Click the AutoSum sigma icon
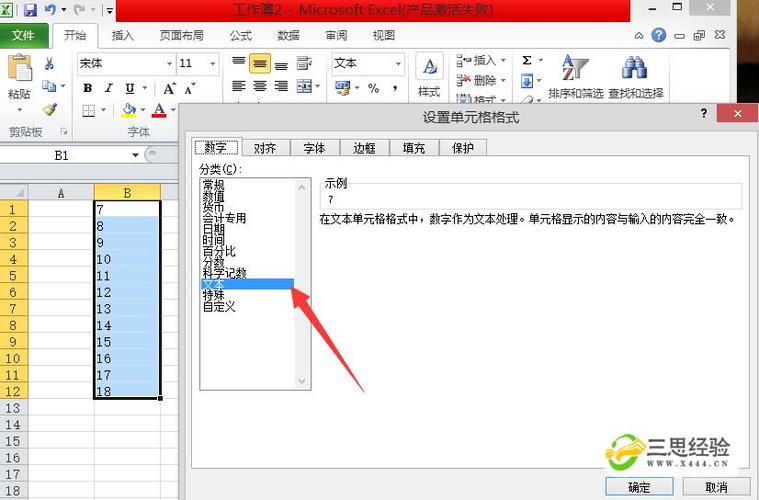 click(x=527, y=61)
